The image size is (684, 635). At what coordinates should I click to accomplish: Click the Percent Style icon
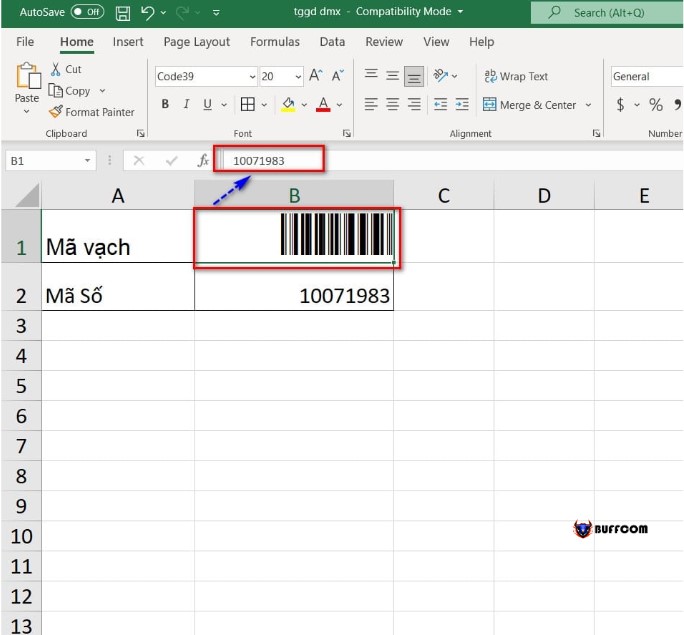656,105
